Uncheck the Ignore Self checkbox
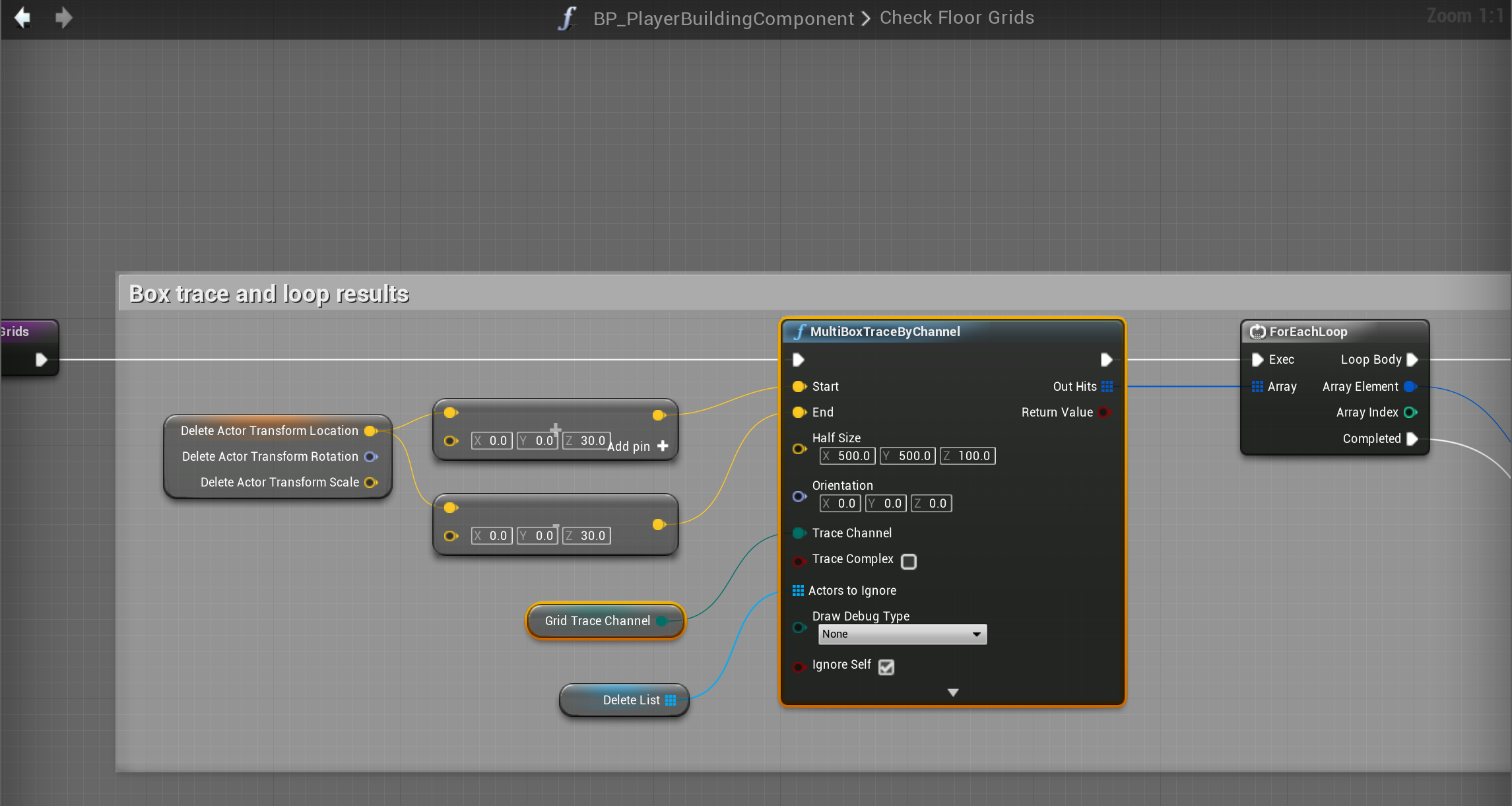Viewport: 1512px width, 806px height. click(886, 667)
